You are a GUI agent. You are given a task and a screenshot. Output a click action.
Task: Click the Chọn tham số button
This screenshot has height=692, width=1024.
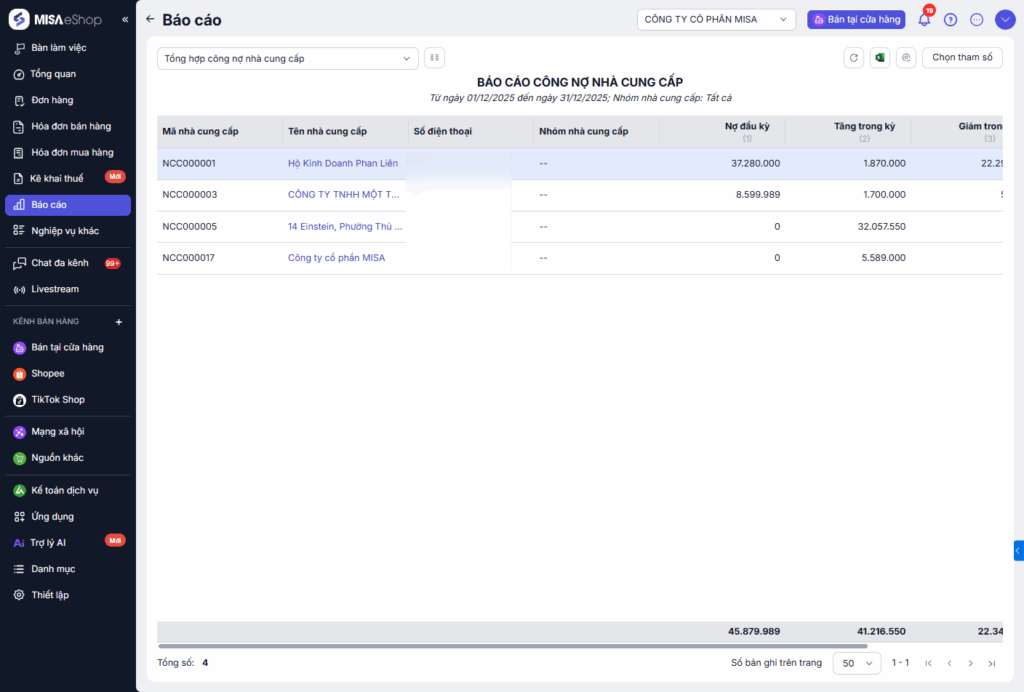[961, 58]
